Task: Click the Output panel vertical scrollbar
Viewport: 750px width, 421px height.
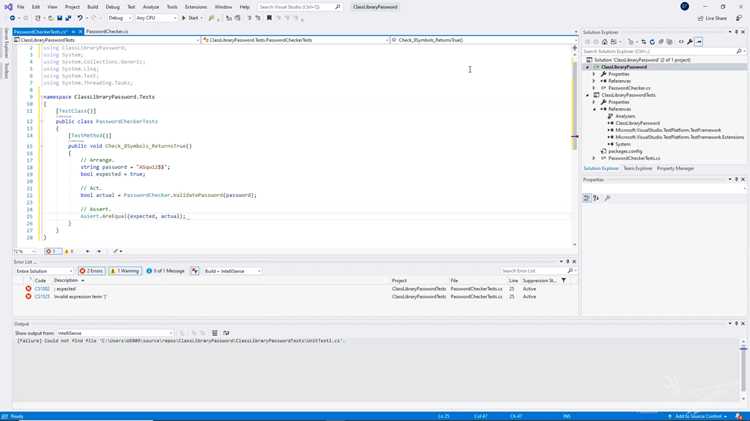Action: 743,369
